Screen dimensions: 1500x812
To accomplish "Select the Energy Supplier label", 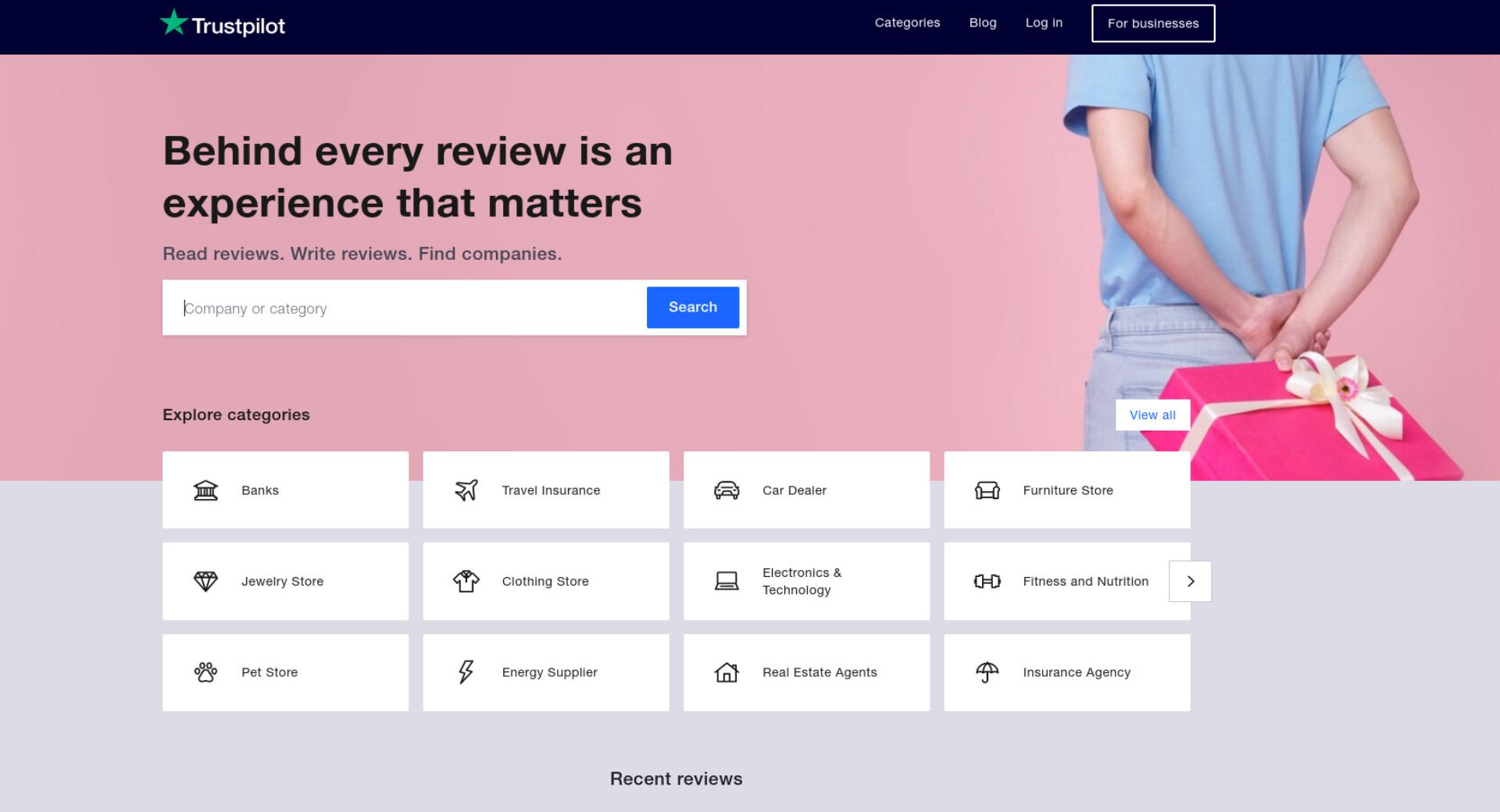I will [549, 672].
